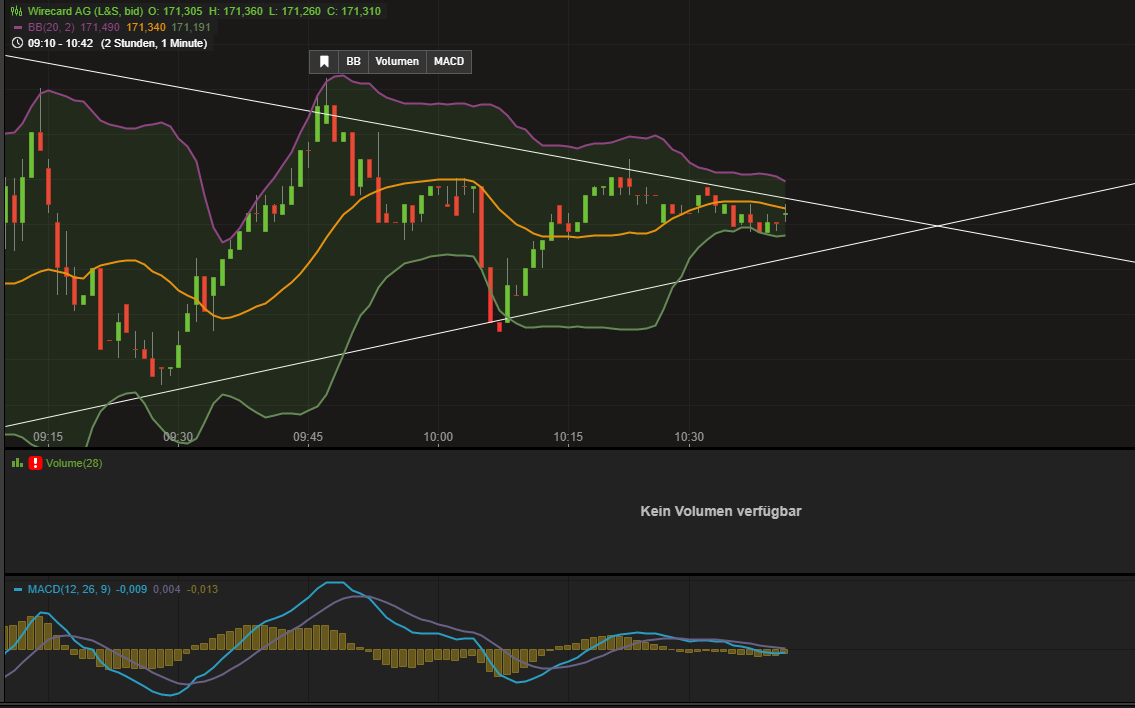Click the blue dash marker before MACD(12, 26, 9)

pos(18,590)
